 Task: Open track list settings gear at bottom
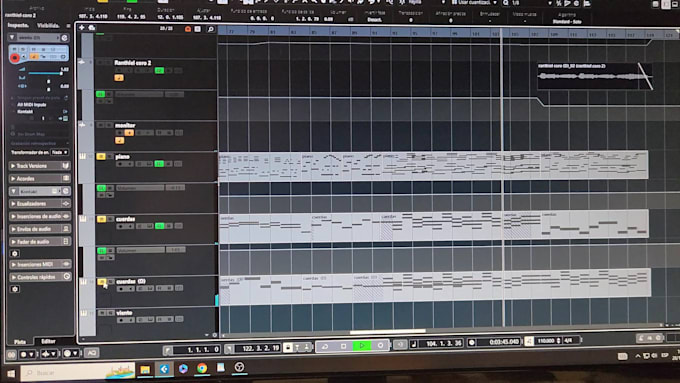(x=214, y=335)
